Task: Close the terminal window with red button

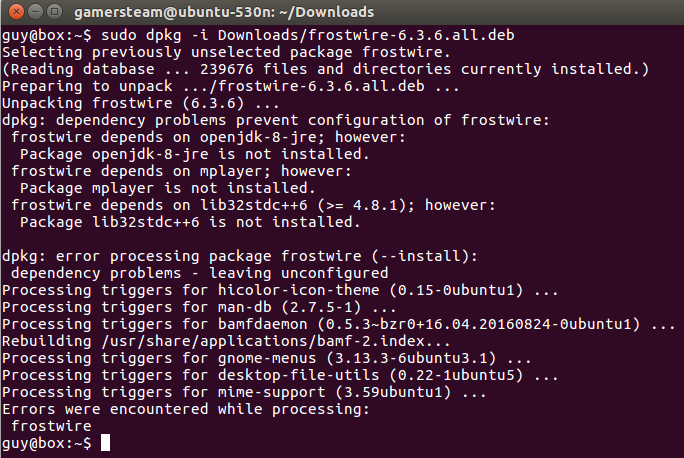Action: point(17,11)
